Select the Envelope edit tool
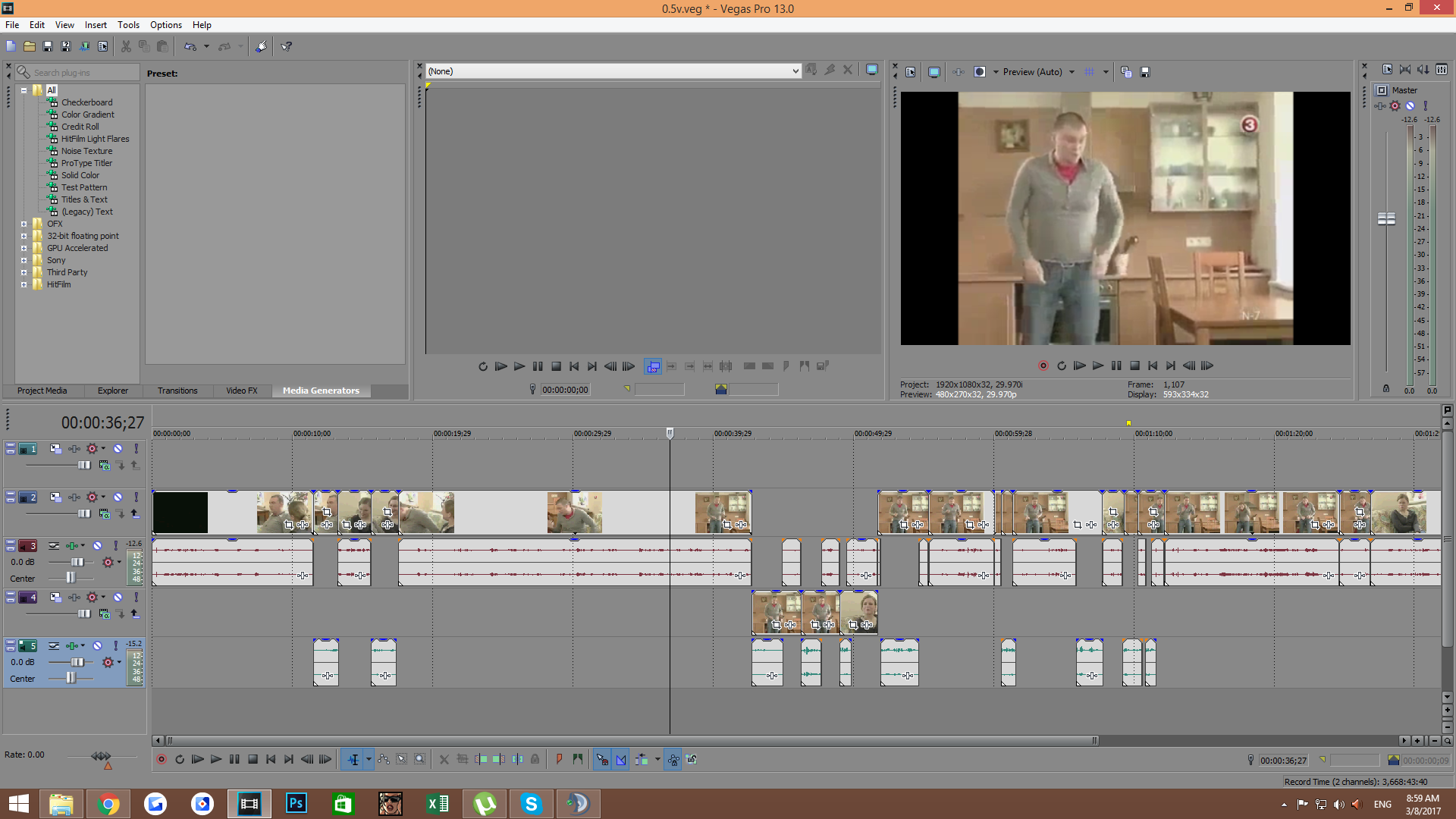This screenshot has height=819, width=1456. coord(384,760)
